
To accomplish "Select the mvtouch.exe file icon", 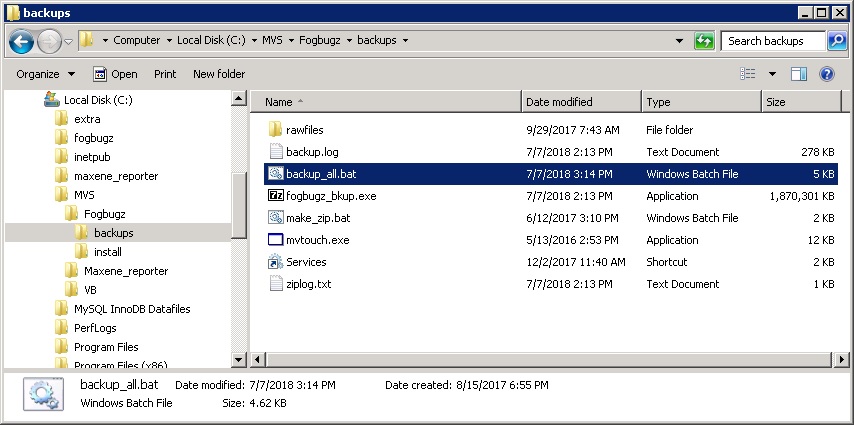I will [x=276, y=240].
